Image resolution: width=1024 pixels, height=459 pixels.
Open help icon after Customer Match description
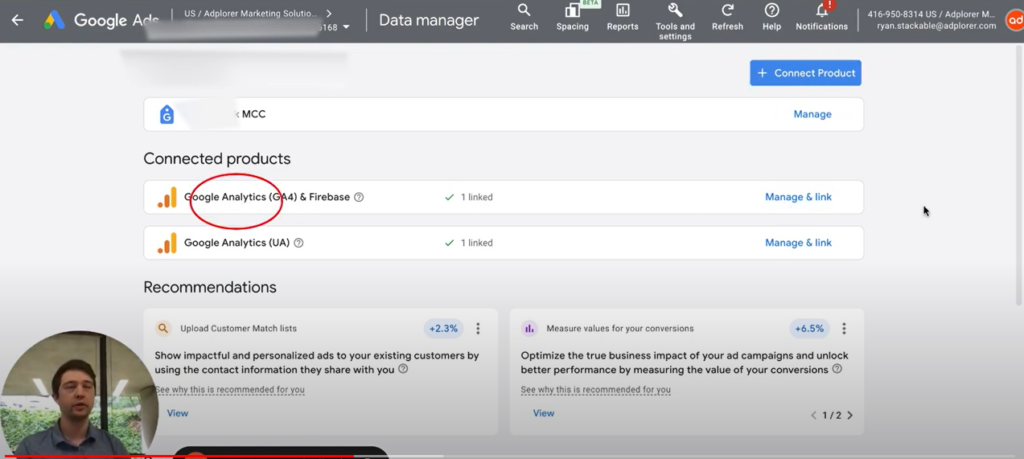coord(403,369)
